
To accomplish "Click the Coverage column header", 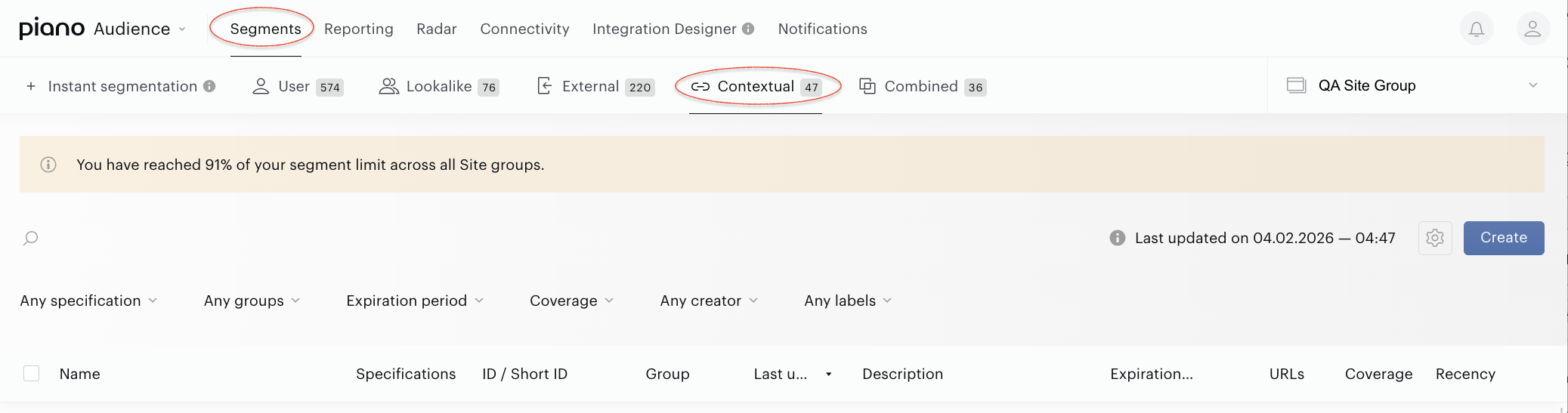I will [x=1378, y=374].
